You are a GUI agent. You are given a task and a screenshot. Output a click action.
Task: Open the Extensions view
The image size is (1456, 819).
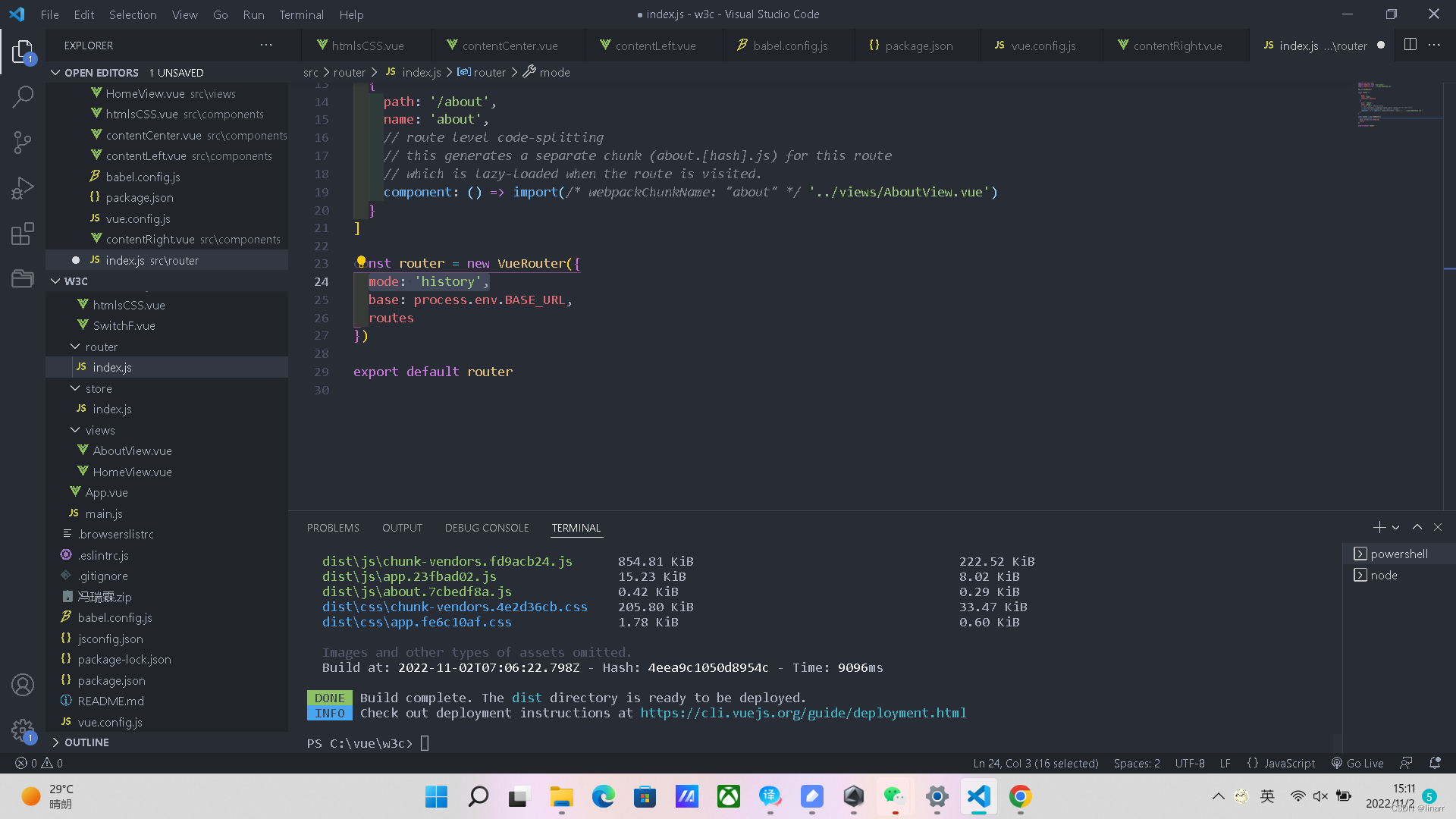click(22, 234)
